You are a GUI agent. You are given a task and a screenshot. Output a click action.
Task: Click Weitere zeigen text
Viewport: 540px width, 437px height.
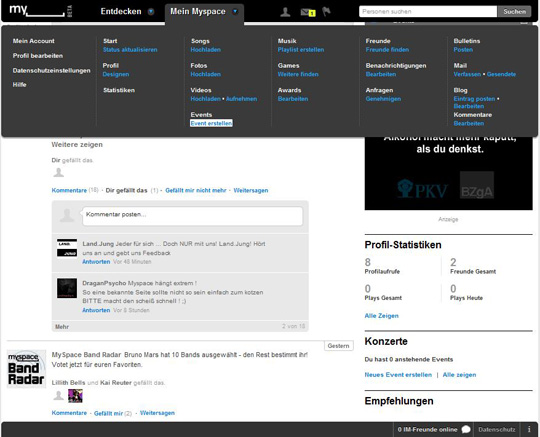pos(77,145)
